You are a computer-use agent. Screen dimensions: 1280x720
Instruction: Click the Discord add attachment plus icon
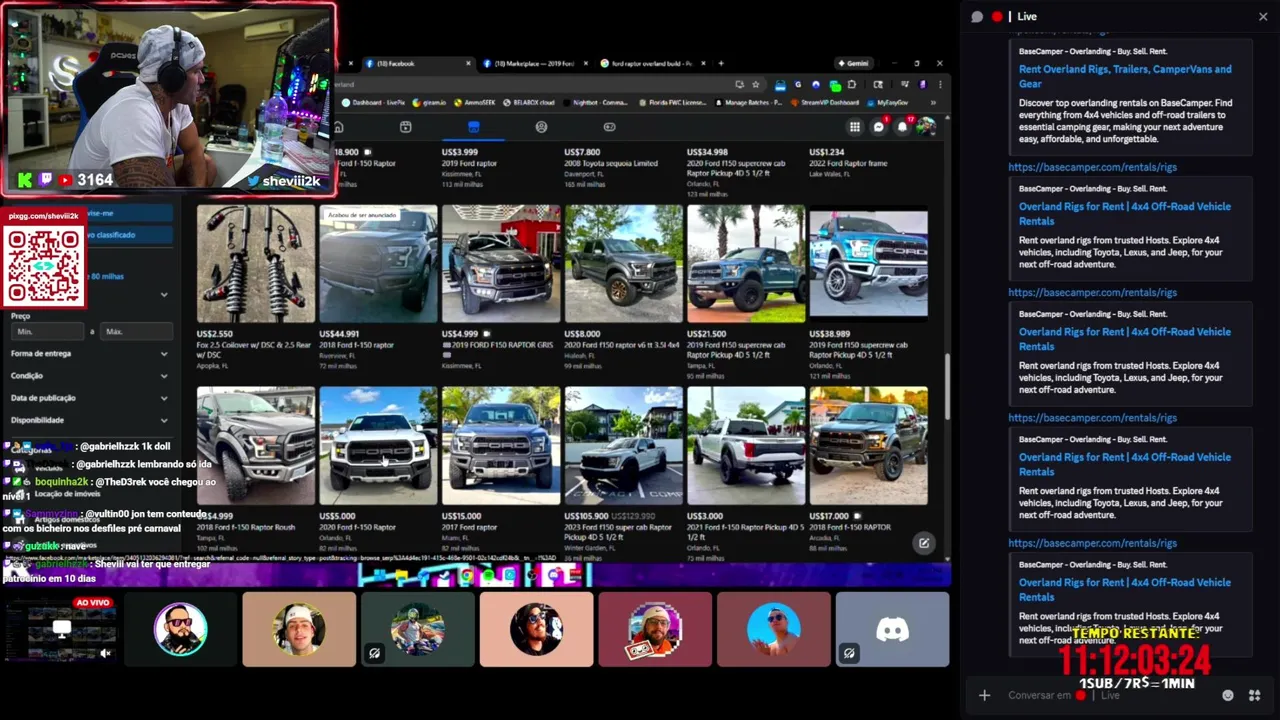click(984, 695)
